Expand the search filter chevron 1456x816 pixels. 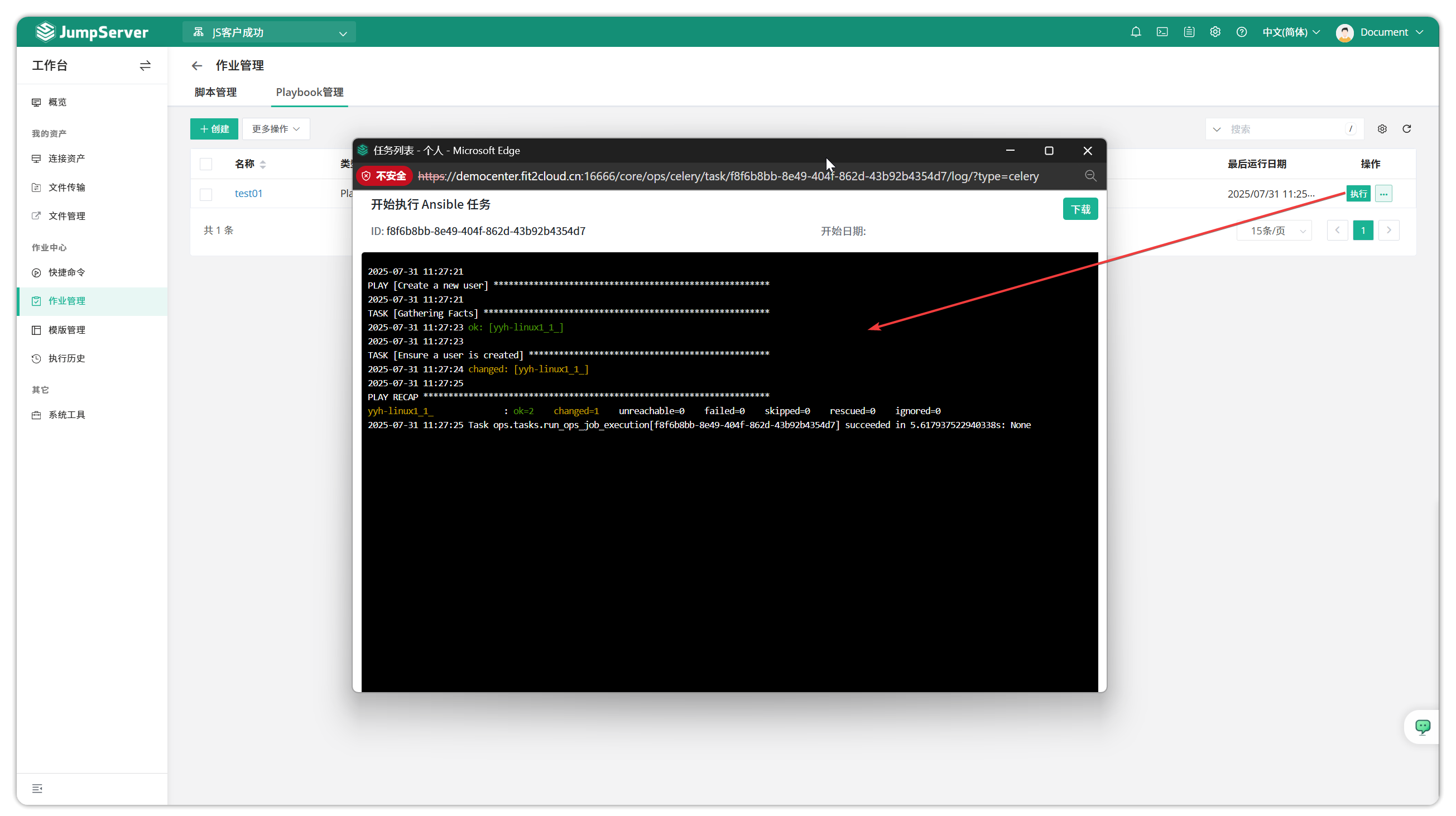[1217, 129]
